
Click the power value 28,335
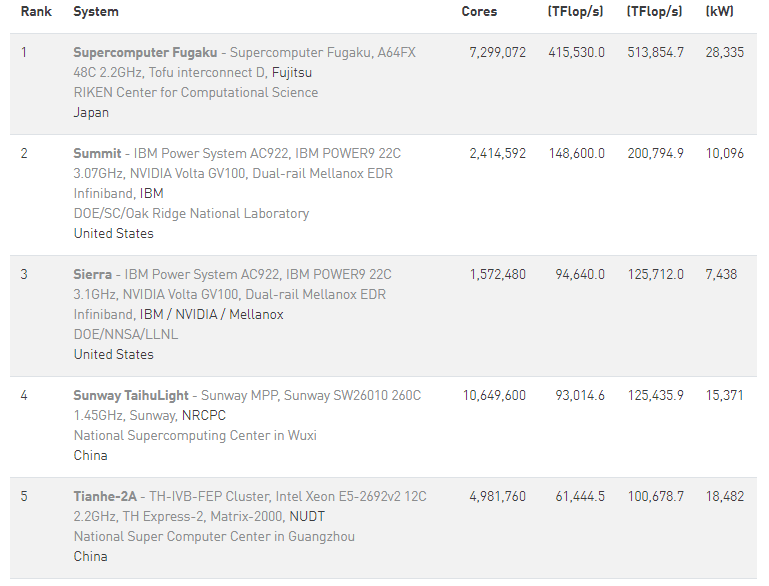coord(724,52)
